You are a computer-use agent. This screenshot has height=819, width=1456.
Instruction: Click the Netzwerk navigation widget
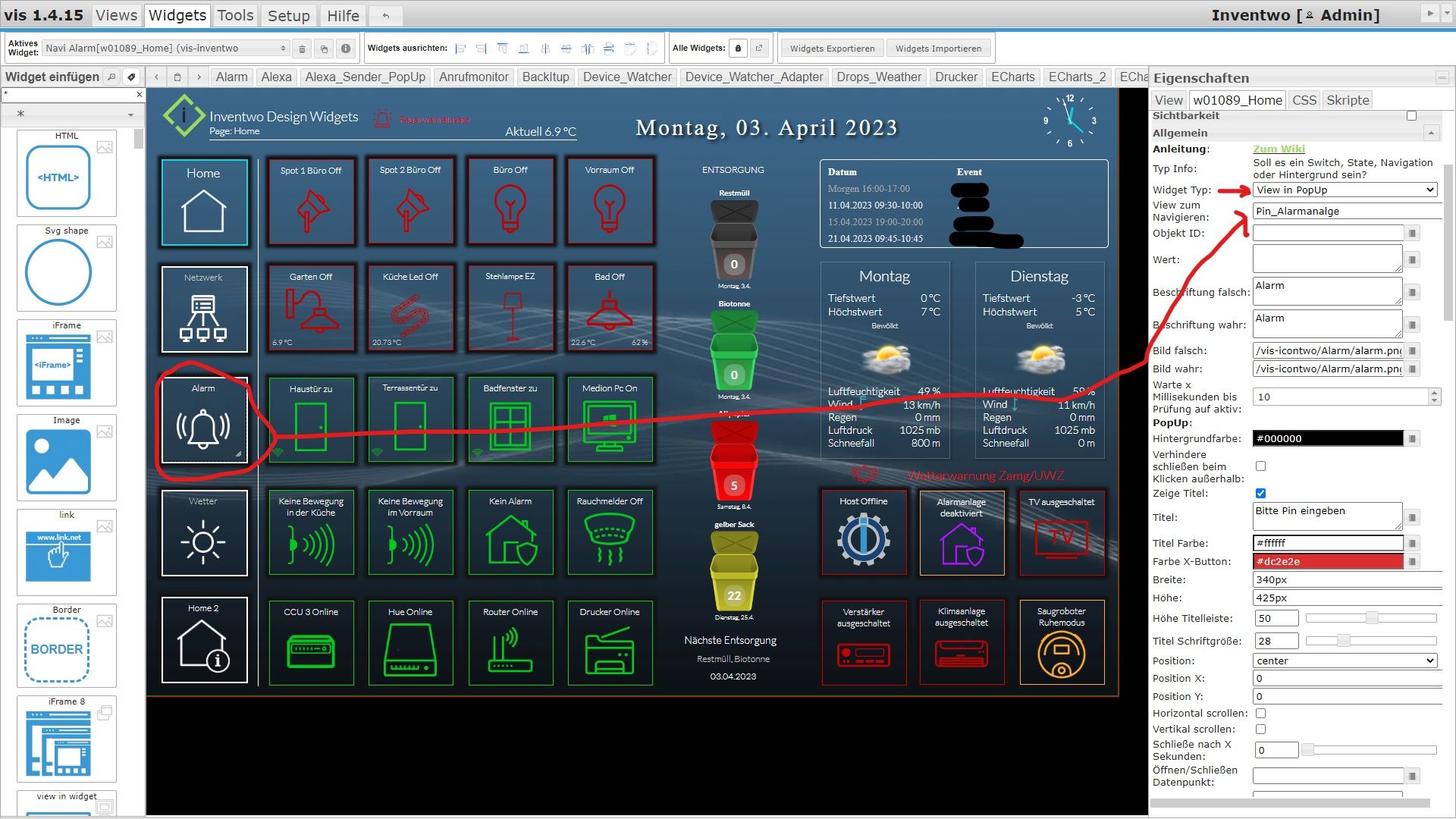coord(204,309)
